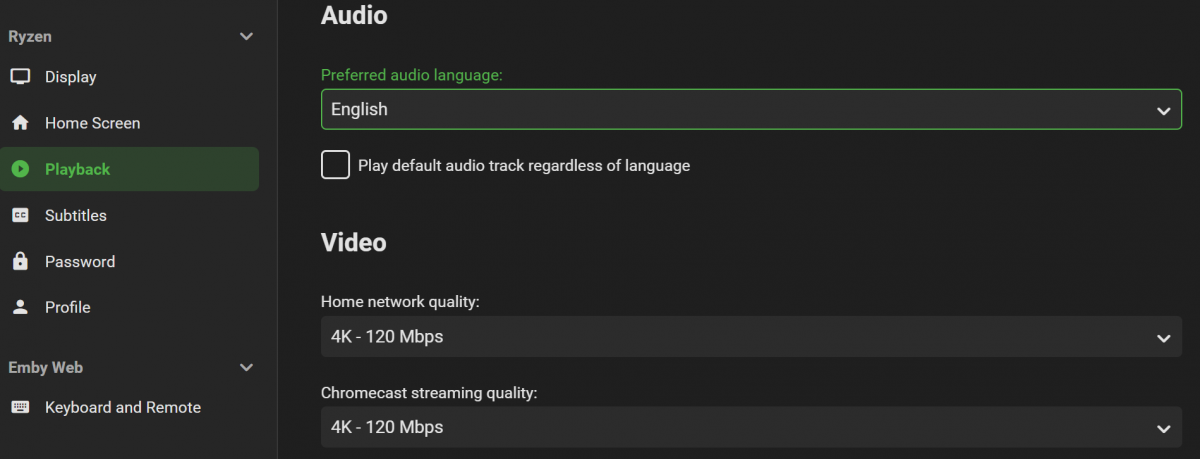Click the Display monitor icon
1200x459 pixels.
pos(20,77)
